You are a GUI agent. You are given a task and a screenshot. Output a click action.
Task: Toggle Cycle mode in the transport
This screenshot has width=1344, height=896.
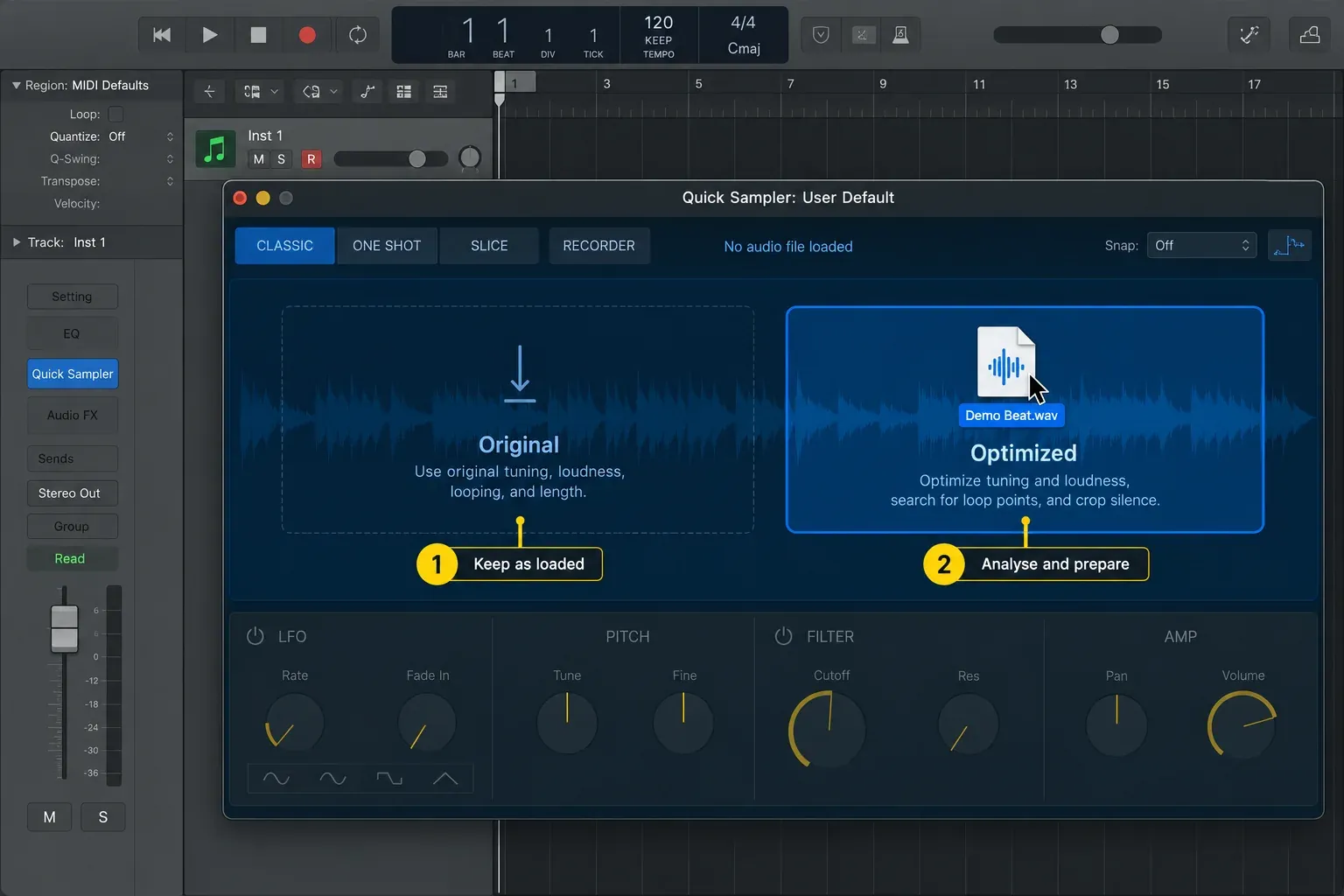point(357,35)
